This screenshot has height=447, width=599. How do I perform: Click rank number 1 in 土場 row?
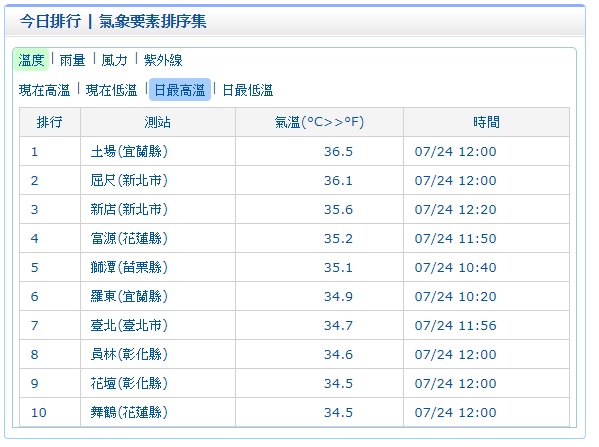point(34,152)
